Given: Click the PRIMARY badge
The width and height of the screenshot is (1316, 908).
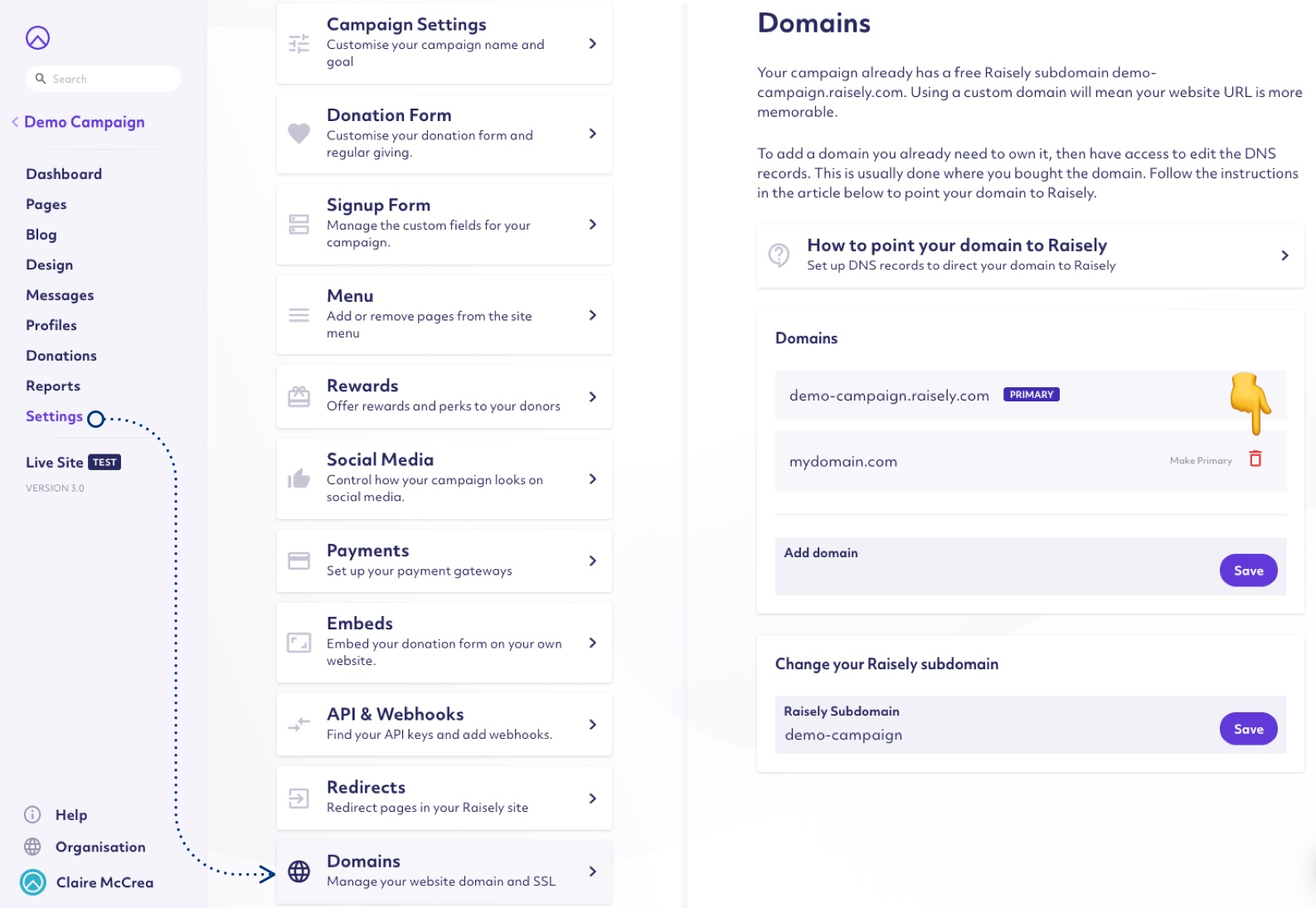Looking at the screenshot, I should [x=1032, y=395].
